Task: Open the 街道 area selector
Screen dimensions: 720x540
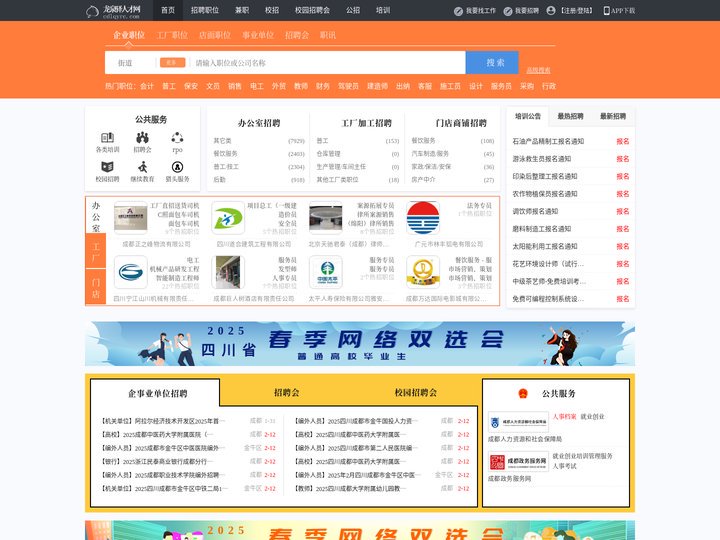Action: (125, 63)
